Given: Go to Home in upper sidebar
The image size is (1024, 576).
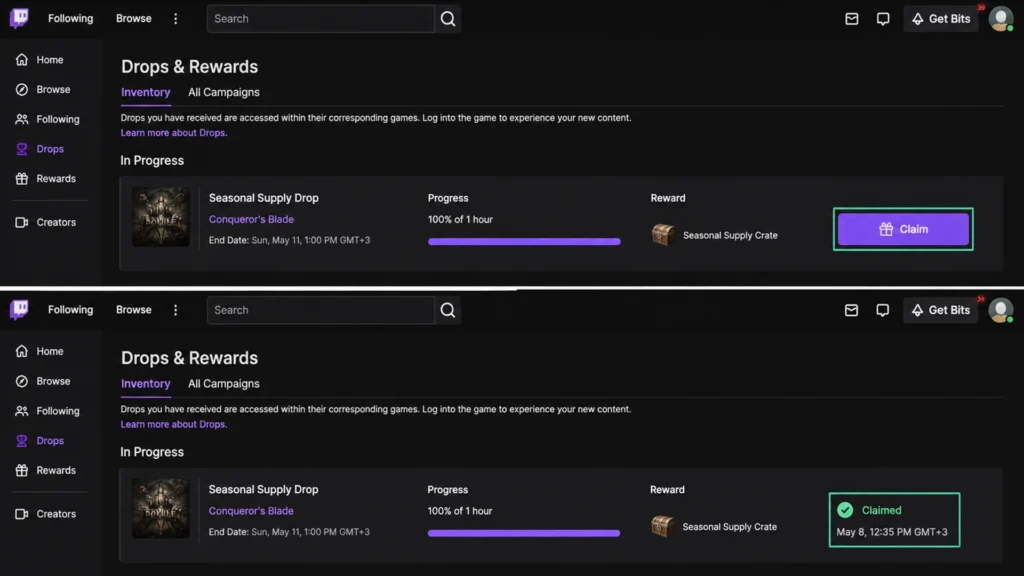Looking at the screenshot, I should coord(40,59).
